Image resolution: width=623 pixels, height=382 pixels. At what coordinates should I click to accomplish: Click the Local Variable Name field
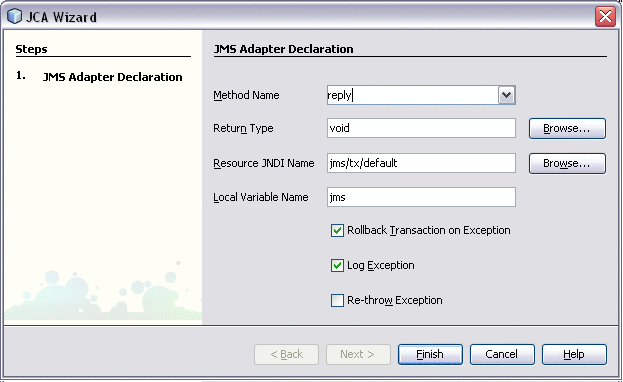click(421, 197)
